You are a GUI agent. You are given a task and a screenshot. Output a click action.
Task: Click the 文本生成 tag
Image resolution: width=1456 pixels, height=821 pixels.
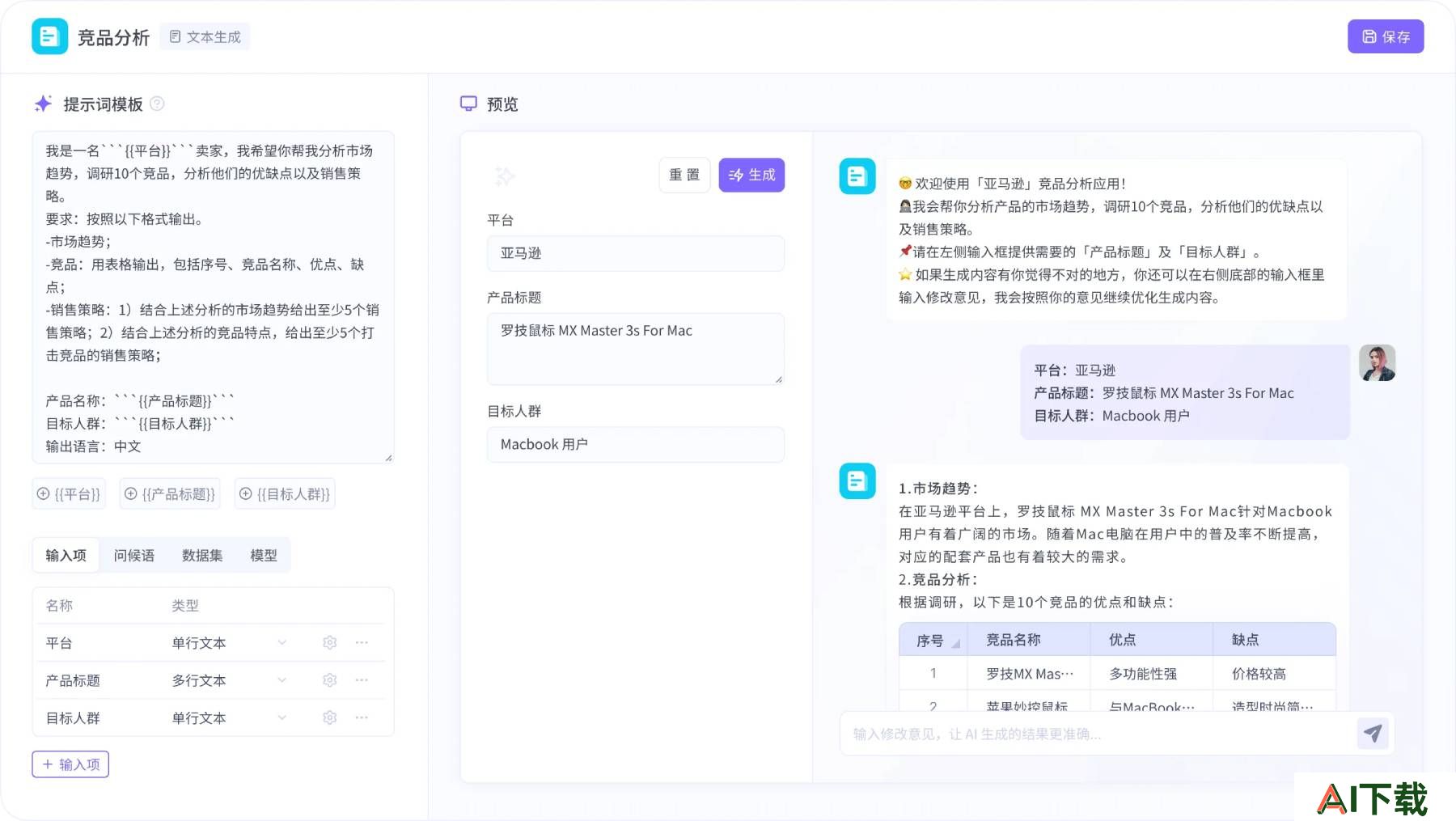205,37
